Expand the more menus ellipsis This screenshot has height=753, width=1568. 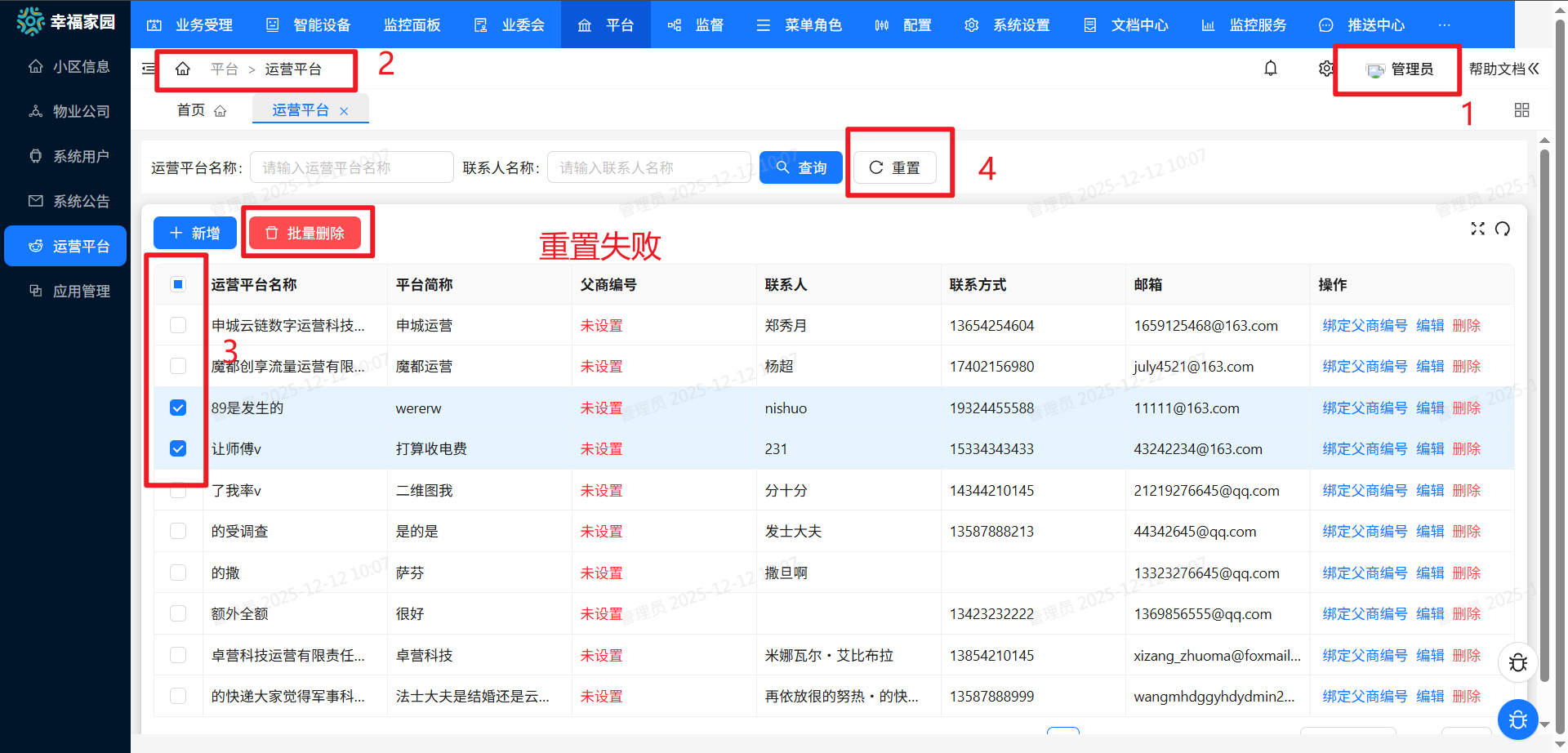click(1445, 25)
